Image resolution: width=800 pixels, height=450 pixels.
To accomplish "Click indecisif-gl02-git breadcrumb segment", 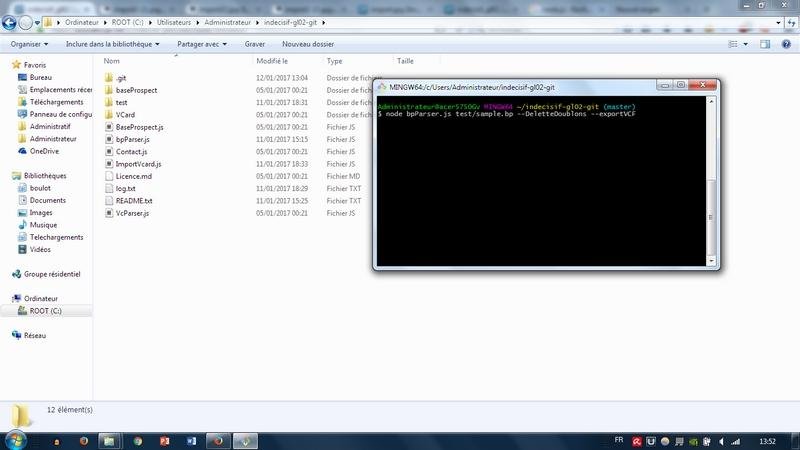I will pyautogui.click(x=290, y=22).
